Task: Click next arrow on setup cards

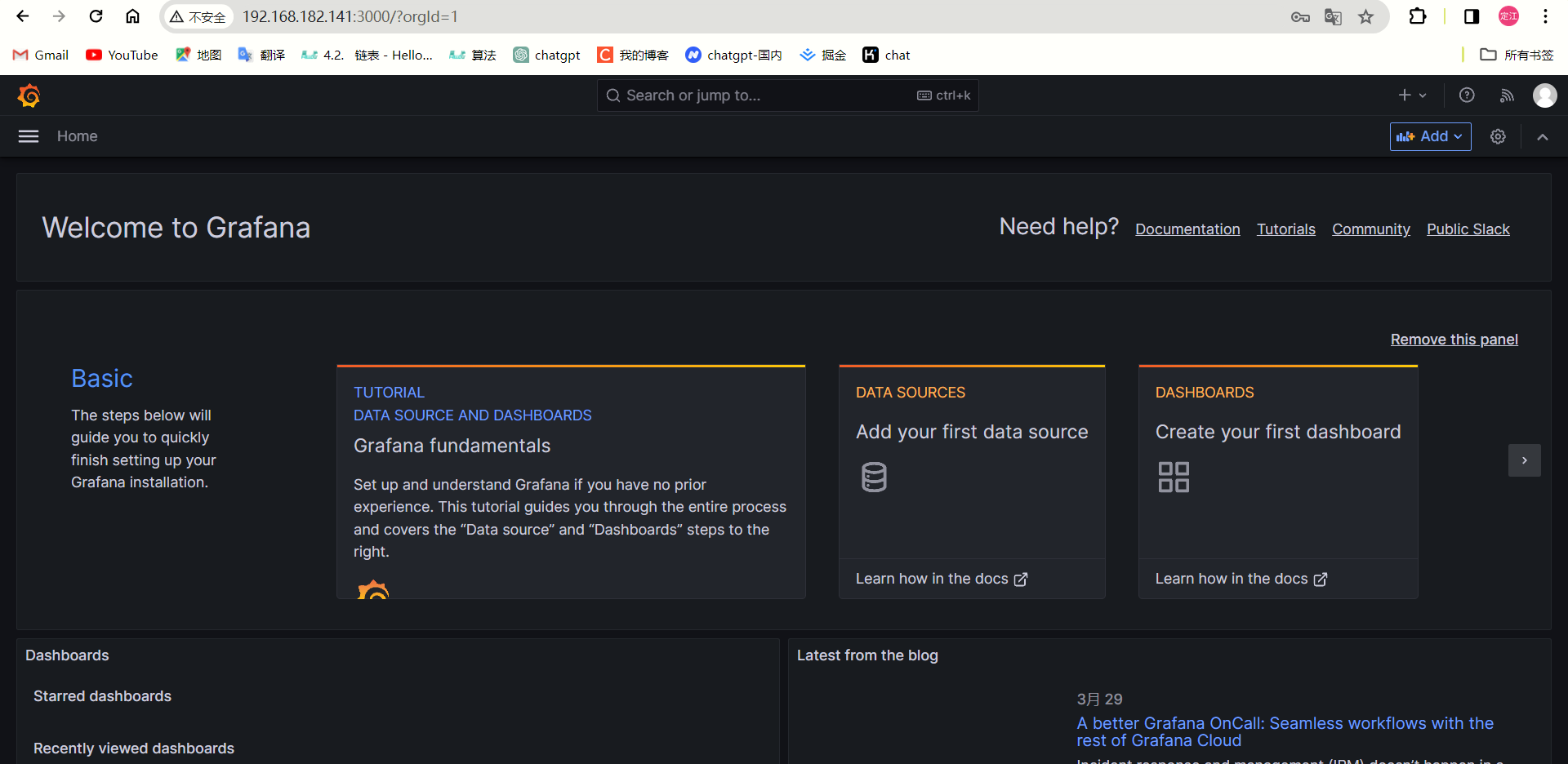Action: point(1525,460)
